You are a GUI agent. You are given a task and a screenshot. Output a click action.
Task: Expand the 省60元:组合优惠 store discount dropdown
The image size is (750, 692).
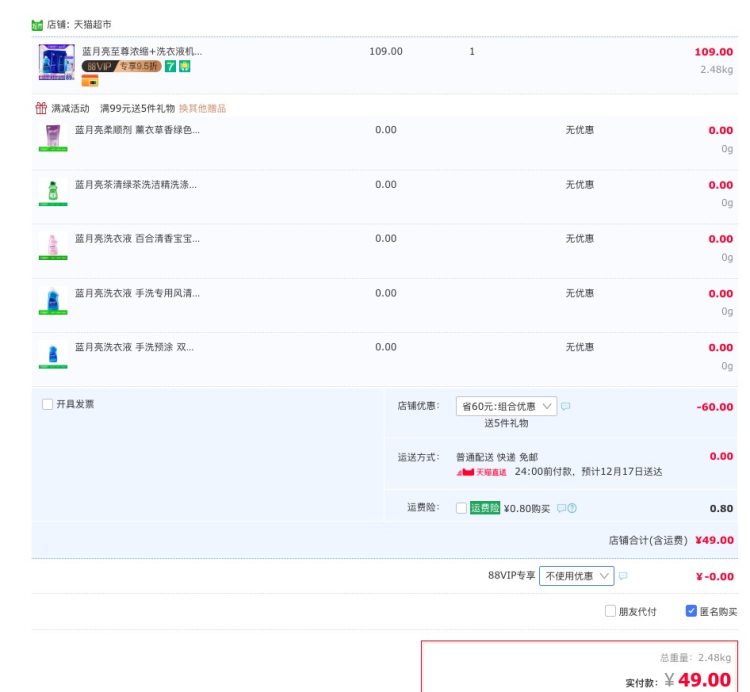tap(506, 406)
